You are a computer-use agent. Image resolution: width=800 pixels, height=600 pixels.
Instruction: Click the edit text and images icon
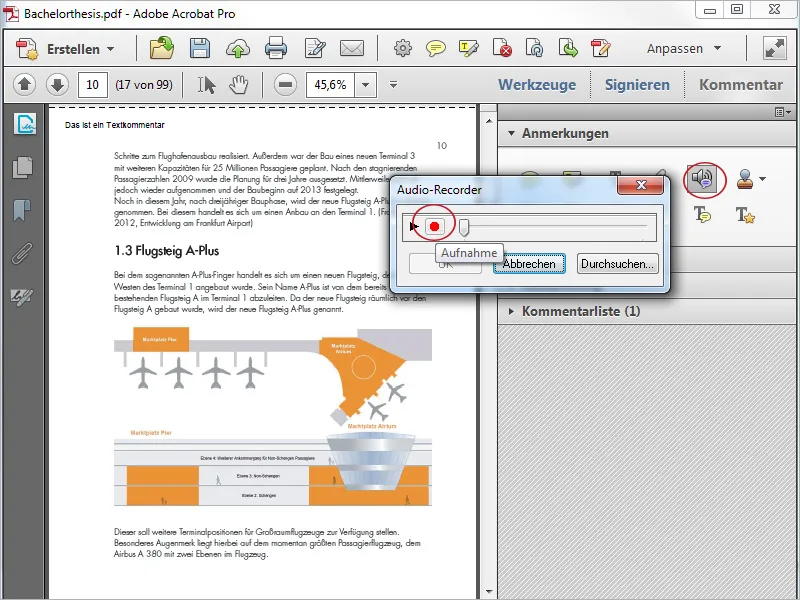[x=315, y=48]
